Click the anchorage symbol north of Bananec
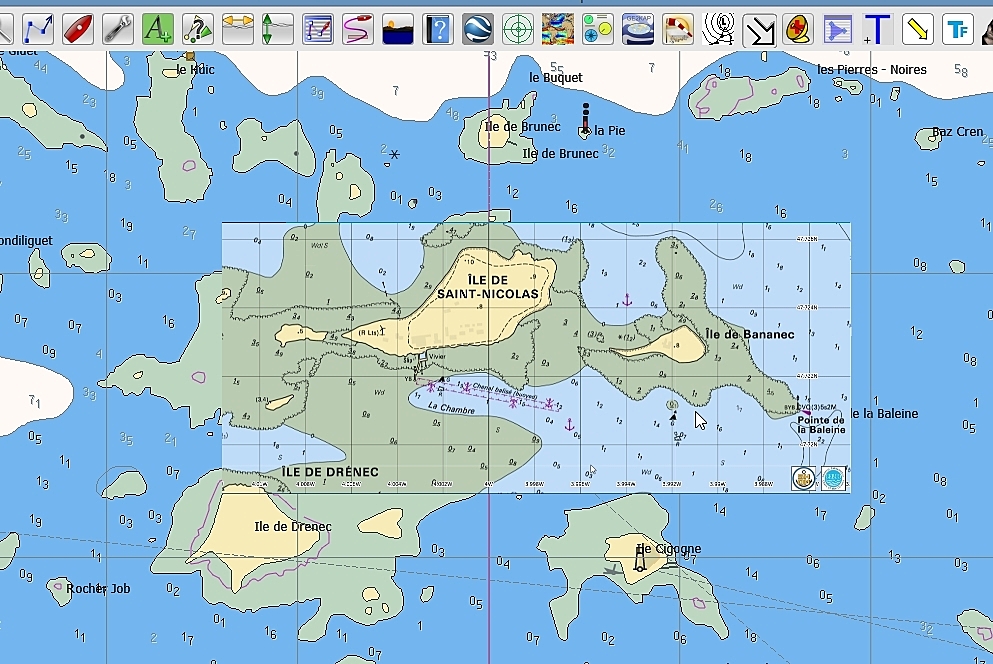The width and height of the screenshot is (993, 664). (627, 300)
